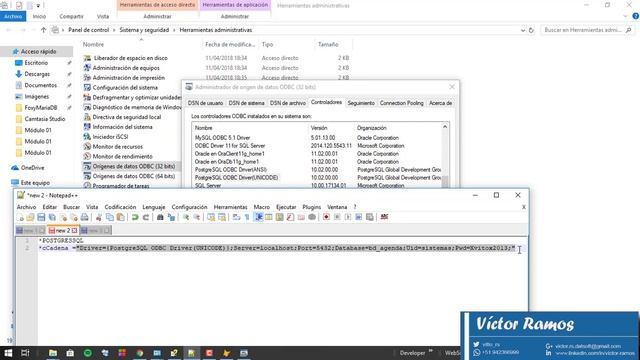This screenshot has height=360, width=640.
Task: Open Chrome from the taskbar
Action: pyautogui.click(x=140, y=353)
